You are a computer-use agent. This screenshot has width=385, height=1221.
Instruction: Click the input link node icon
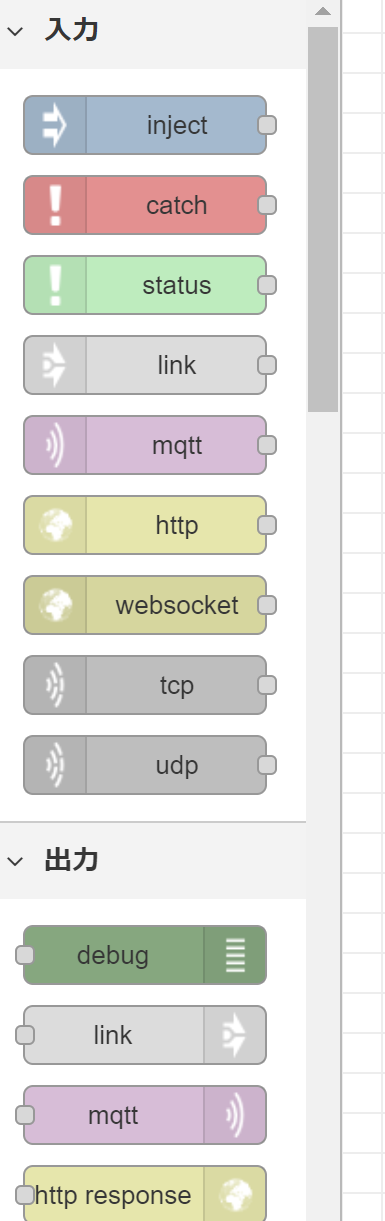pyautogui.click(x=55, y=365)
